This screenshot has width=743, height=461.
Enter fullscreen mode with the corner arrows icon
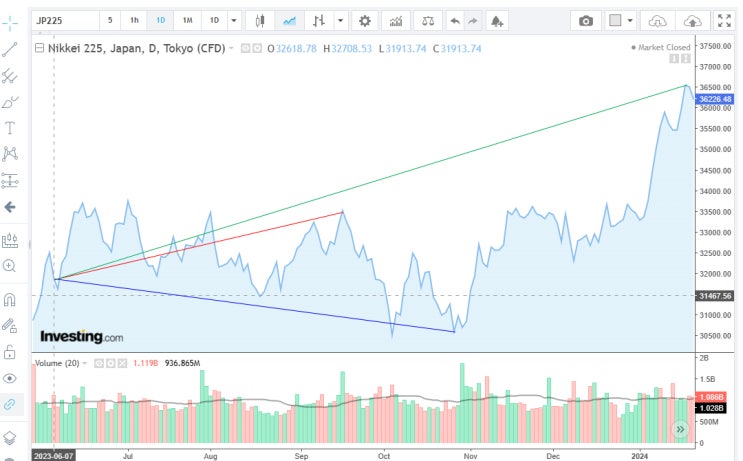pyautogui.click(x=724, y=21)
